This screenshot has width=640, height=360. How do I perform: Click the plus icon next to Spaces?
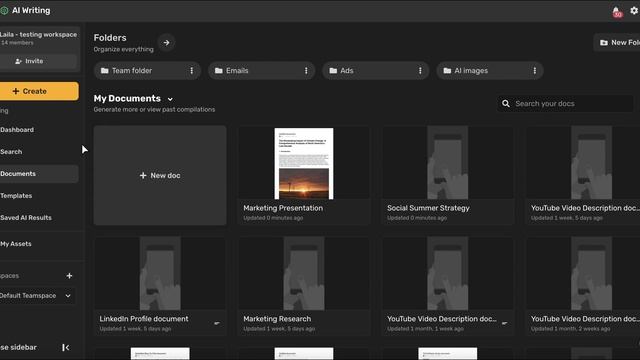point(69,276)
